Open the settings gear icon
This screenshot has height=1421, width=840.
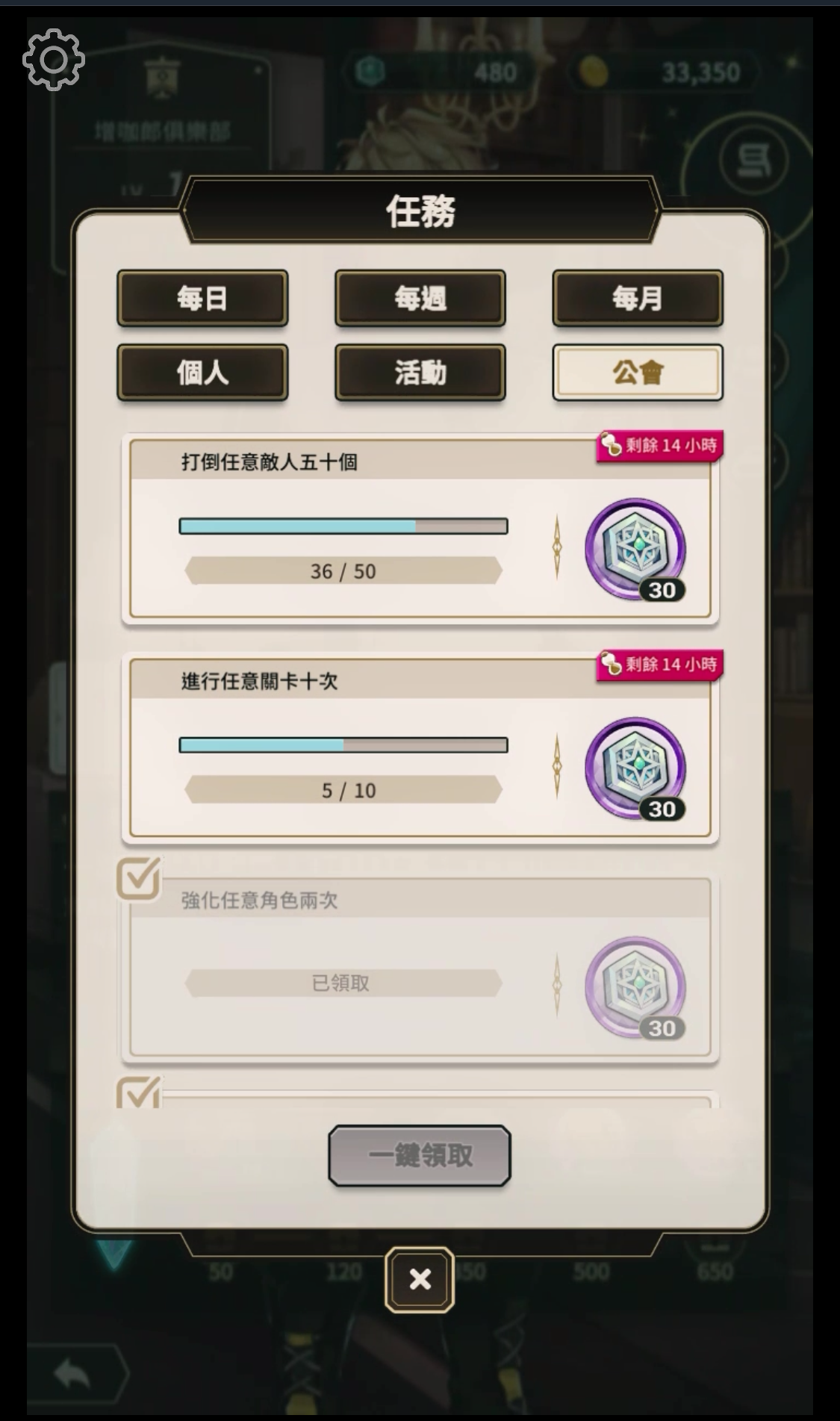[x=53, y=60]
